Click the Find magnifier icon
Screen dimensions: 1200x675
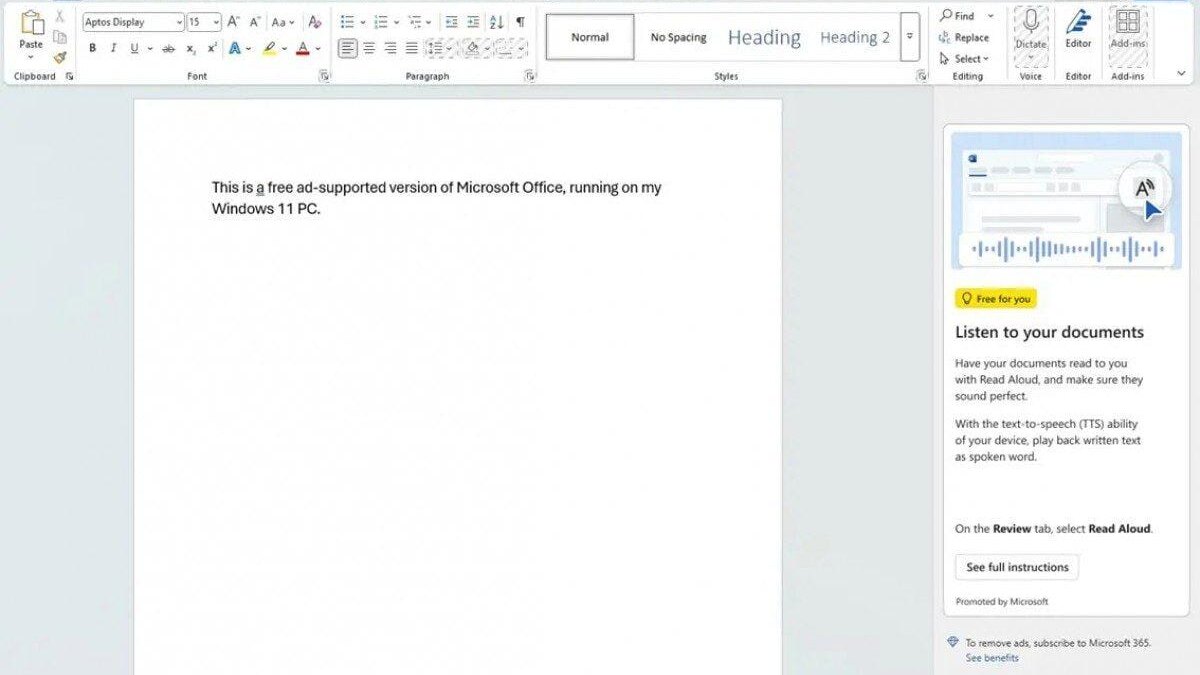tap(946, 15)
